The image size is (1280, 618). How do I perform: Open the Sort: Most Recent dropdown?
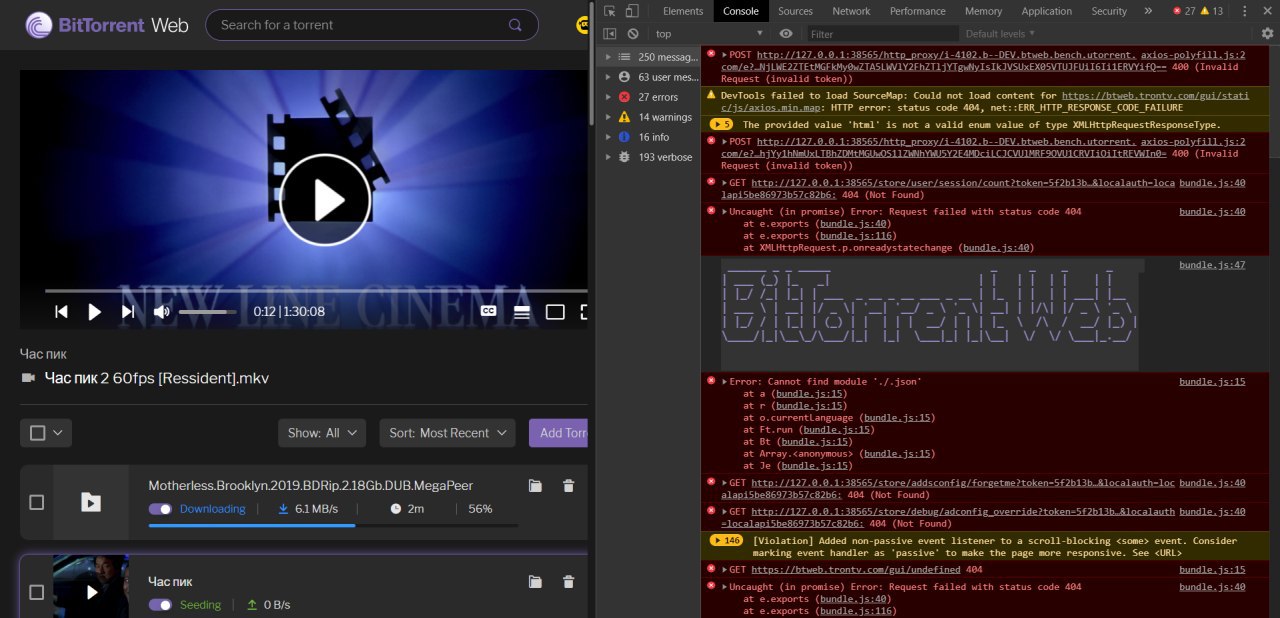point(447,433)
